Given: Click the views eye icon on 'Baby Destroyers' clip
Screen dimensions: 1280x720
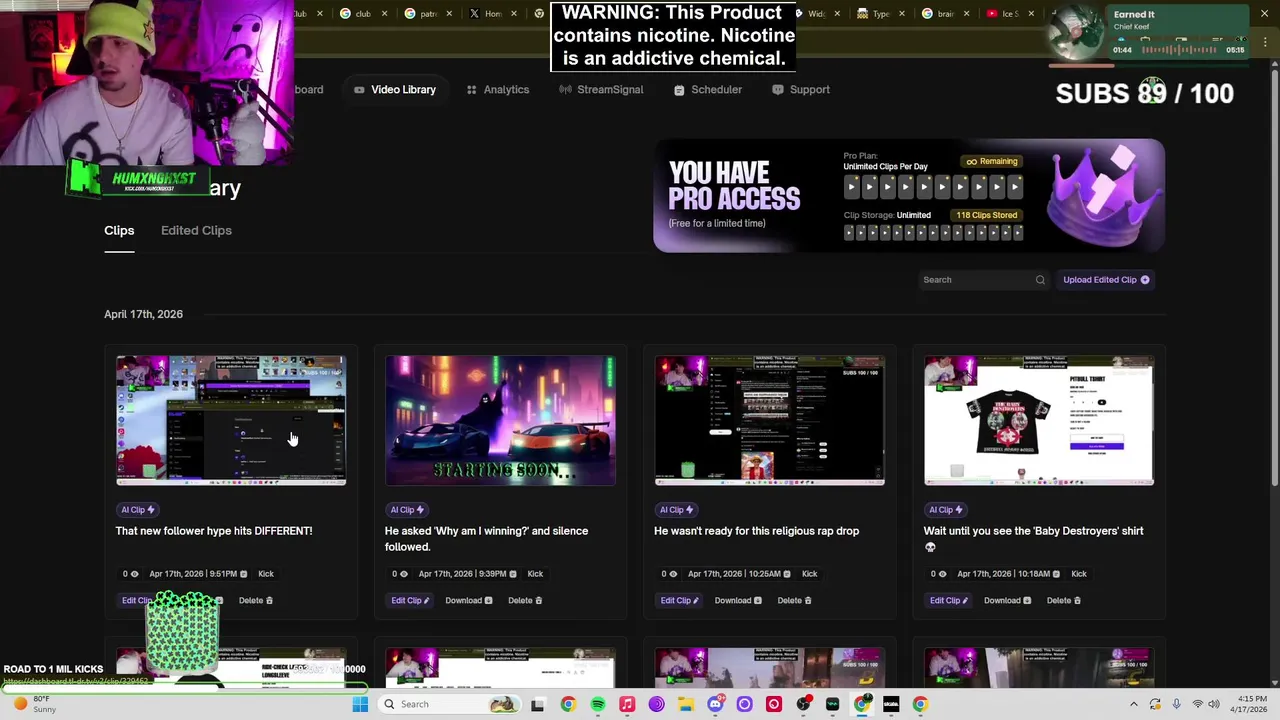Looking at the screenshot, I should pos(941,574).
